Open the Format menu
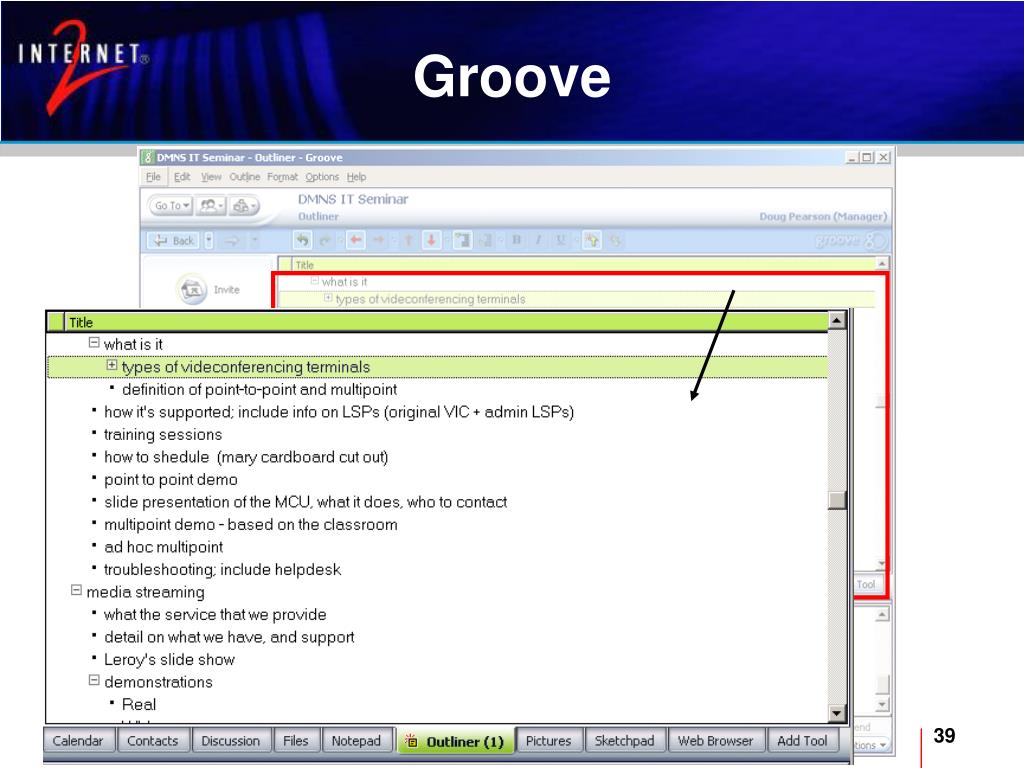This screenshot has height=768, width=1024. tap(282, 177)
